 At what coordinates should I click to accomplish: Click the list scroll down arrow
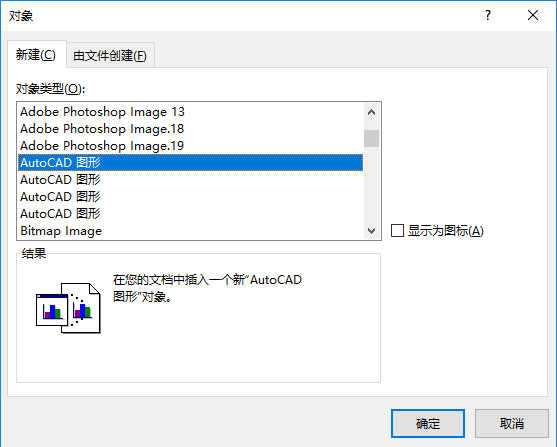click(372, 231)
